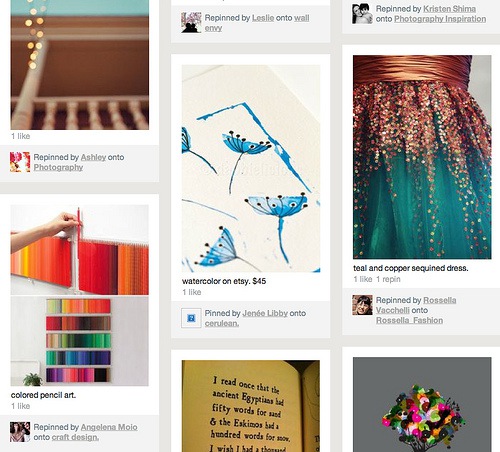
Task: Click Angelena Moio's avatar photo
Action: [x=20, y=432]
